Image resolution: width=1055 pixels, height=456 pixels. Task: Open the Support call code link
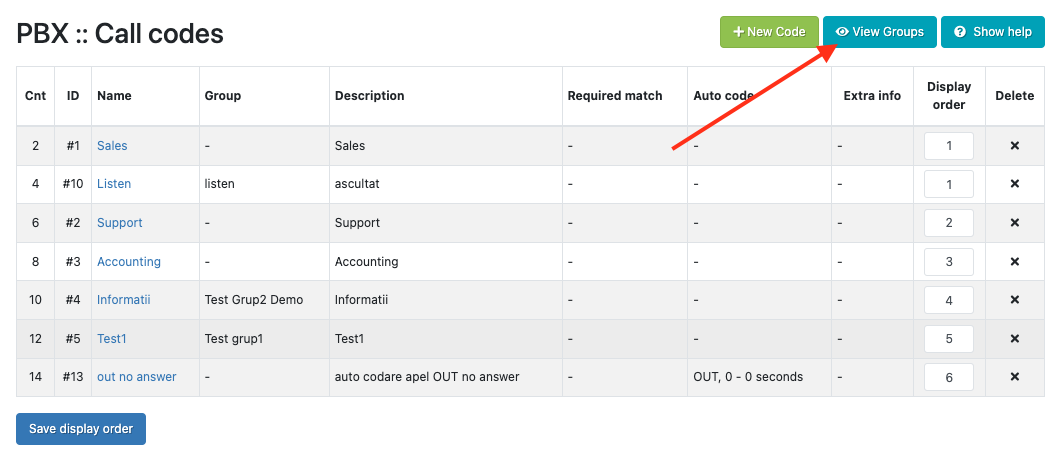coord(120,223)
